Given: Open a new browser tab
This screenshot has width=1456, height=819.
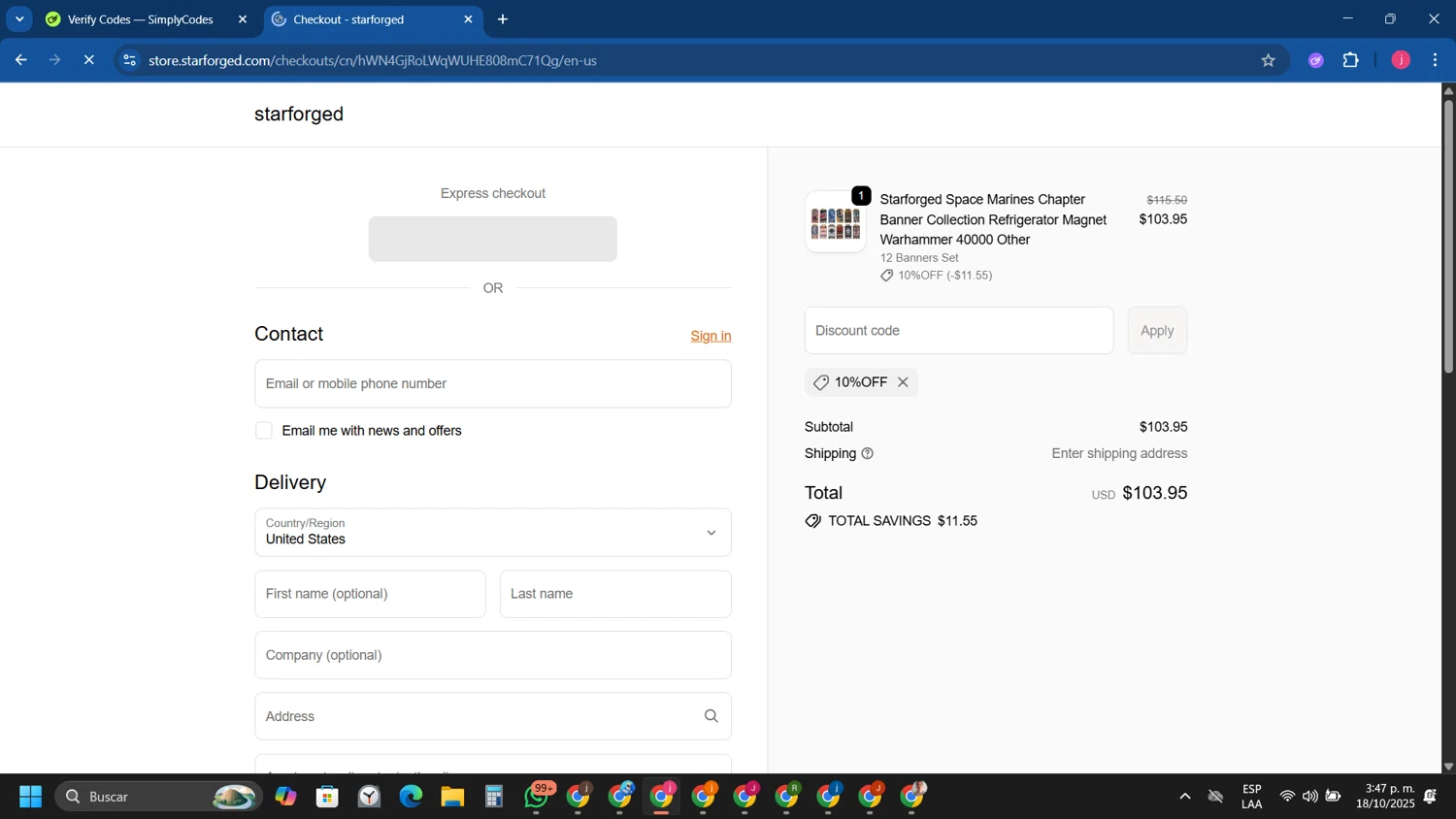Looking at the screenshot, I should [x=503, y=19].
